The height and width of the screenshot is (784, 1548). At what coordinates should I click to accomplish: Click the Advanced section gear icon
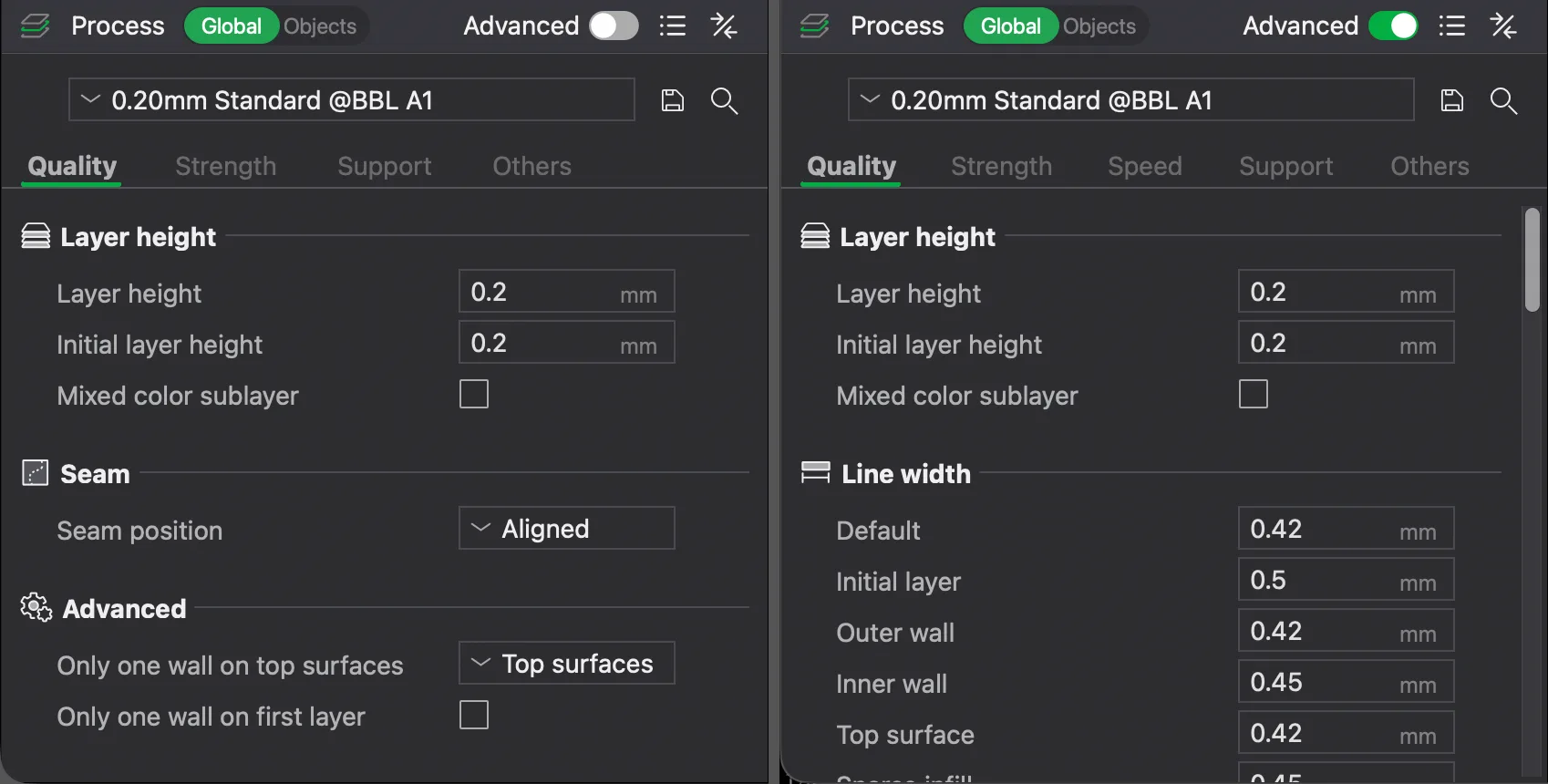[x=36, y=607]
